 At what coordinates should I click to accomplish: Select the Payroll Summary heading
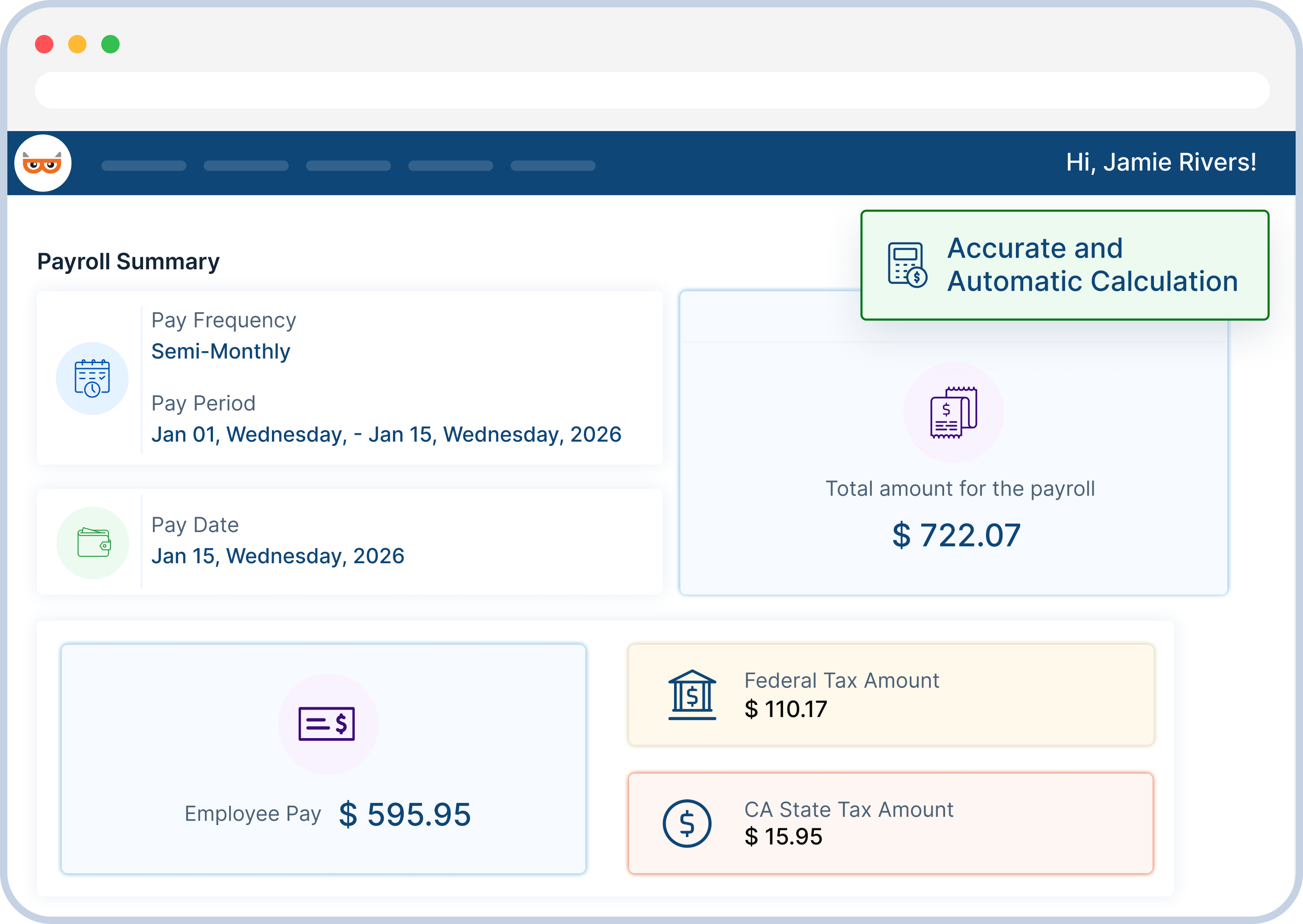pos(128,261)
